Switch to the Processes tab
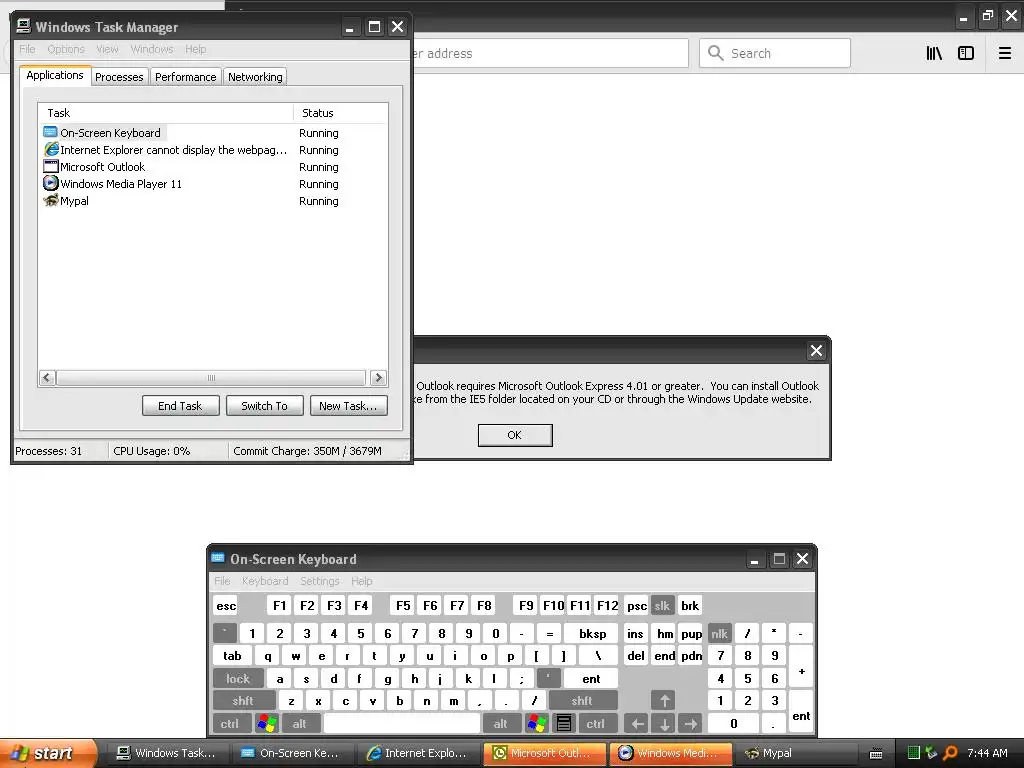This screenshot has width=1024, height=768. 119,76
